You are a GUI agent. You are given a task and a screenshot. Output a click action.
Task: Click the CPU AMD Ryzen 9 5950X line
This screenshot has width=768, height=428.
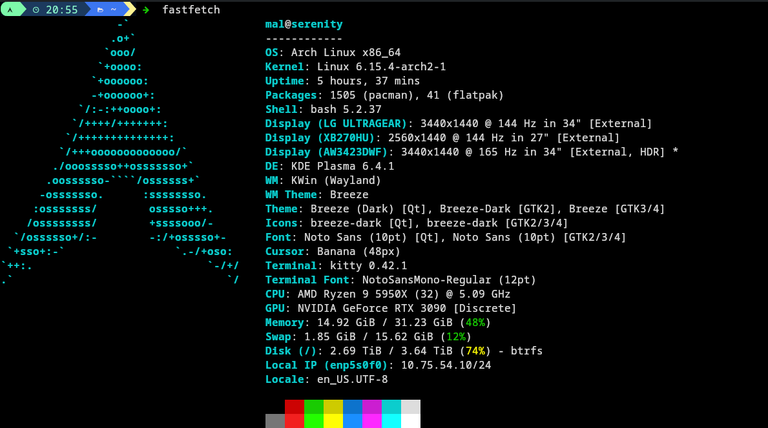coord(388,294)
